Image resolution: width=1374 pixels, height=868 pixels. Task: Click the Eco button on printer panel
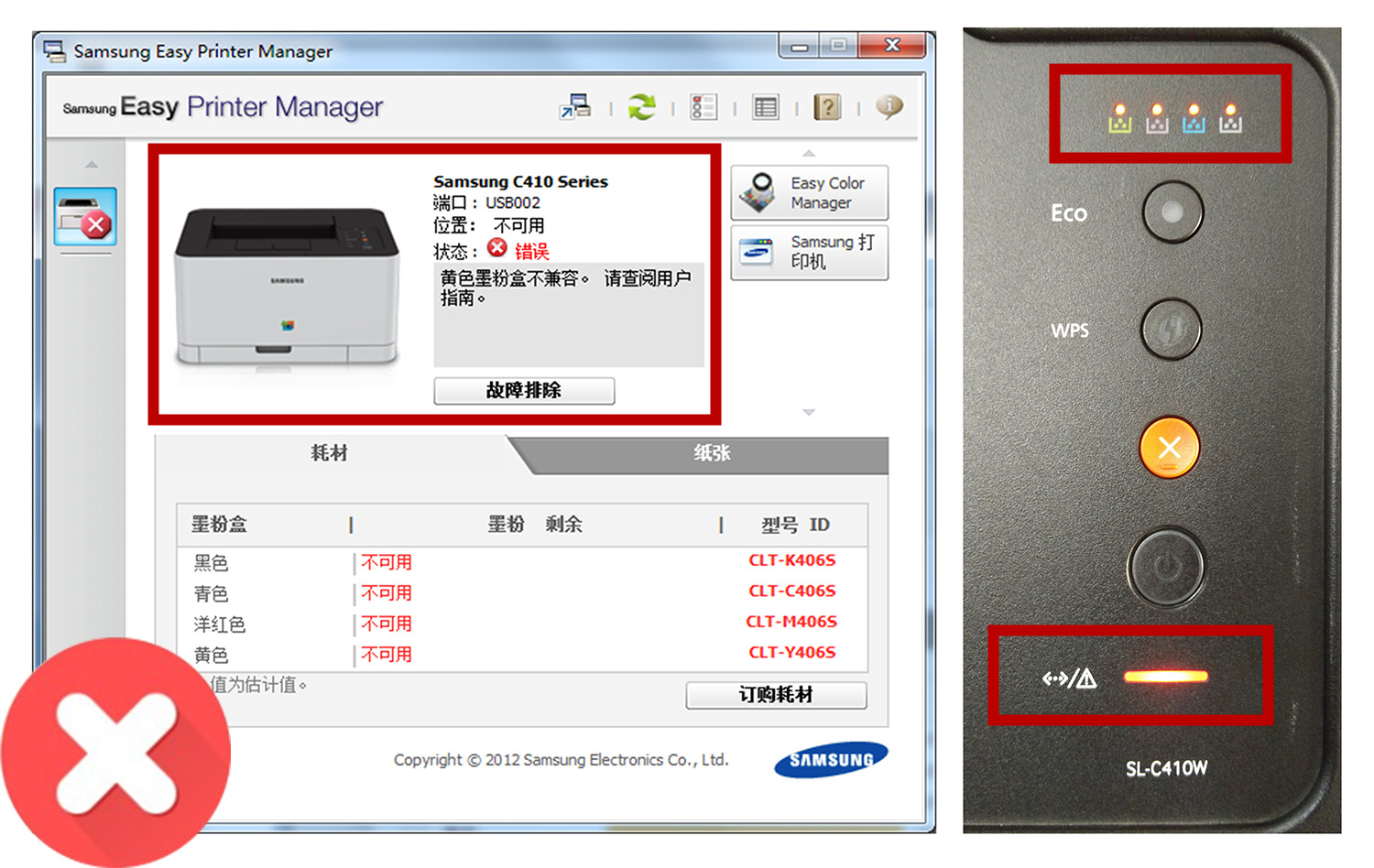click(1172, 212)
